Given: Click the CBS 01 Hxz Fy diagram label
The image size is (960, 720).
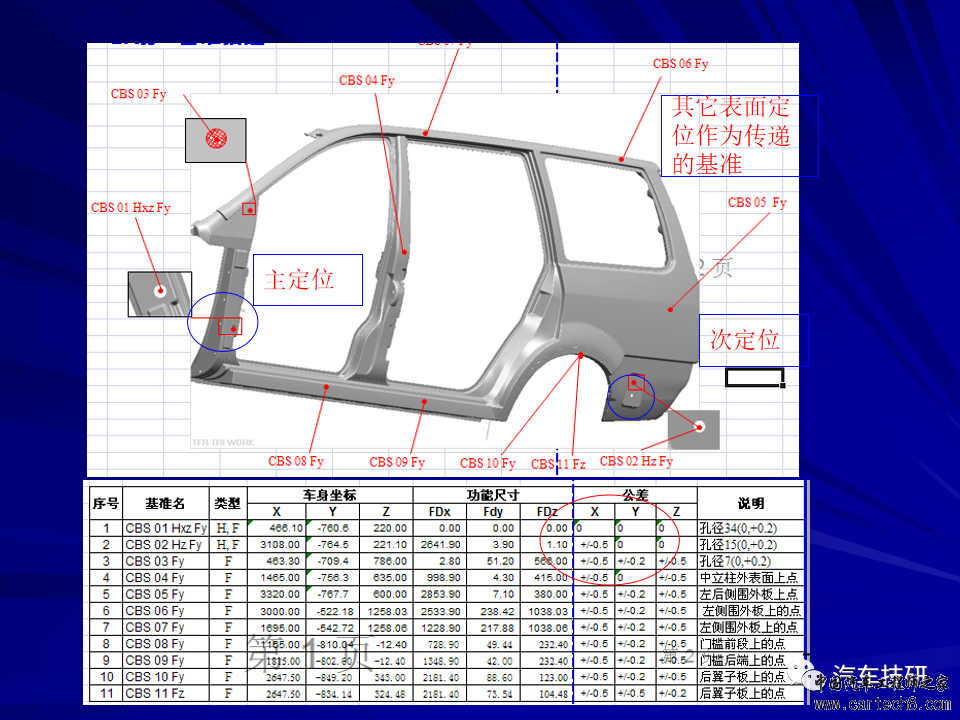Looking at the screenshot, I should (130, 208).
